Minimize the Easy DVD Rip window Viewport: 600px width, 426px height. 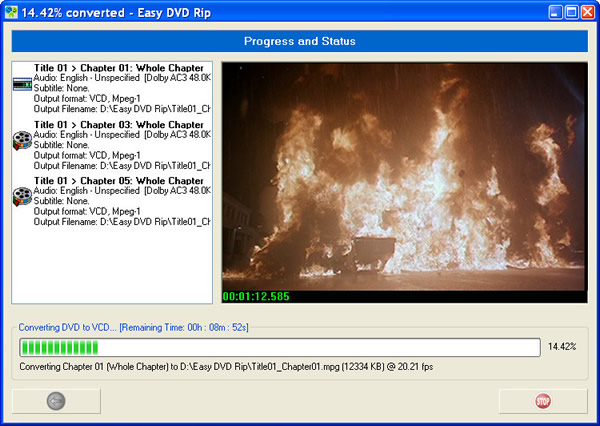coord(555,12)
